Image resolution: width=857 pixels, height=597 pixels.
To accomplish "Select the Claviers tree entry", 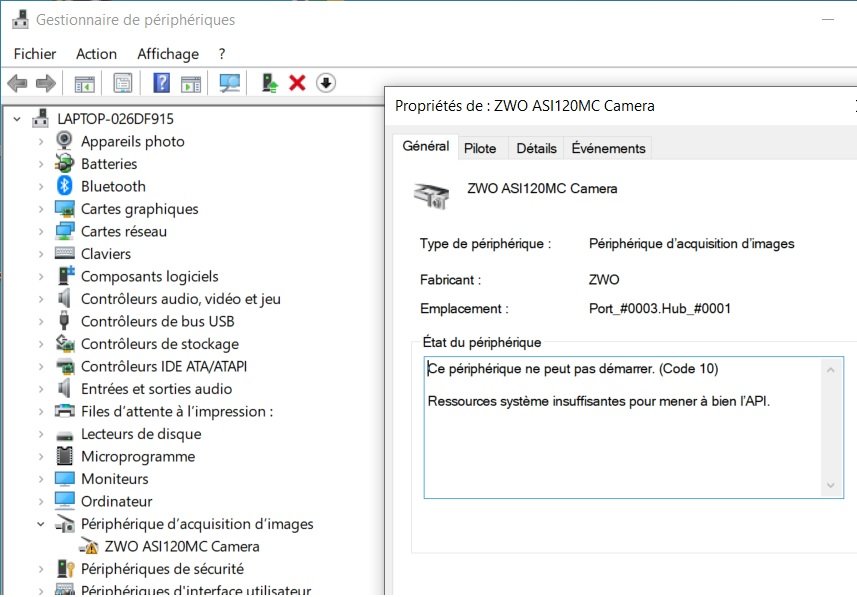I will [x=106, y=254].
